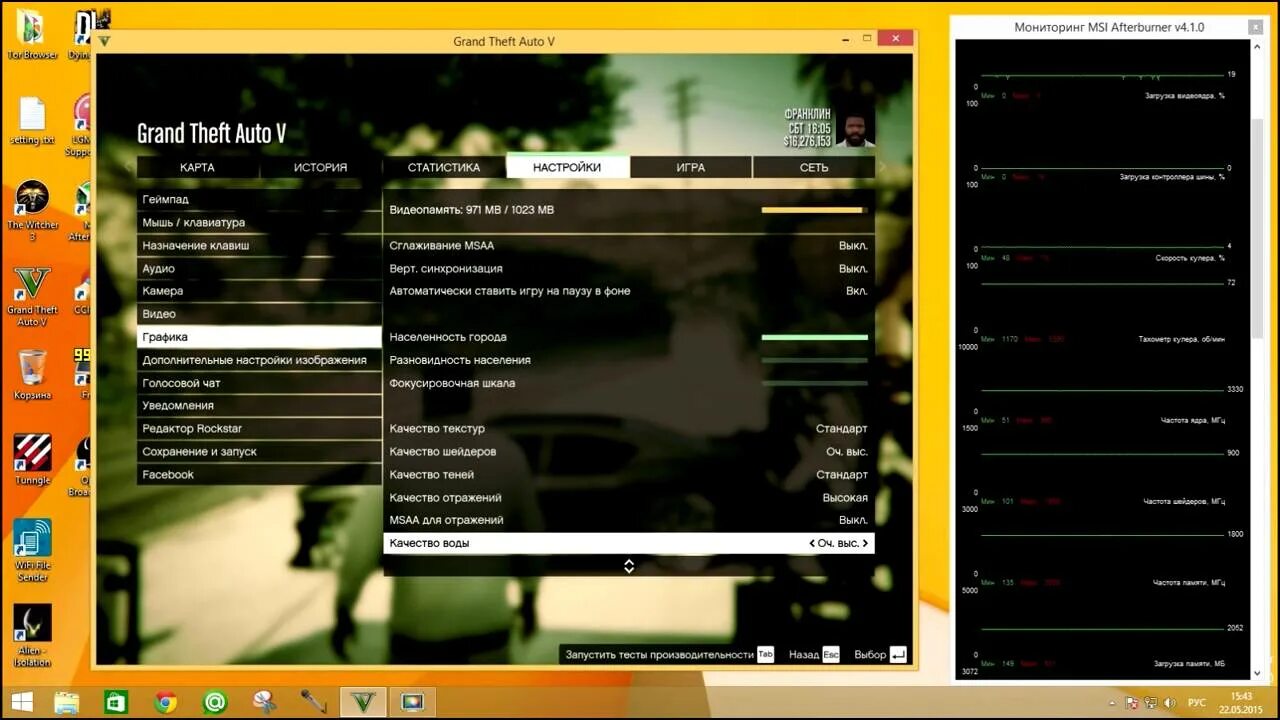Select the GTA V icon on the taskbar
The height and width of the screenshot is (720, 1280).
[x=362, y=701]
